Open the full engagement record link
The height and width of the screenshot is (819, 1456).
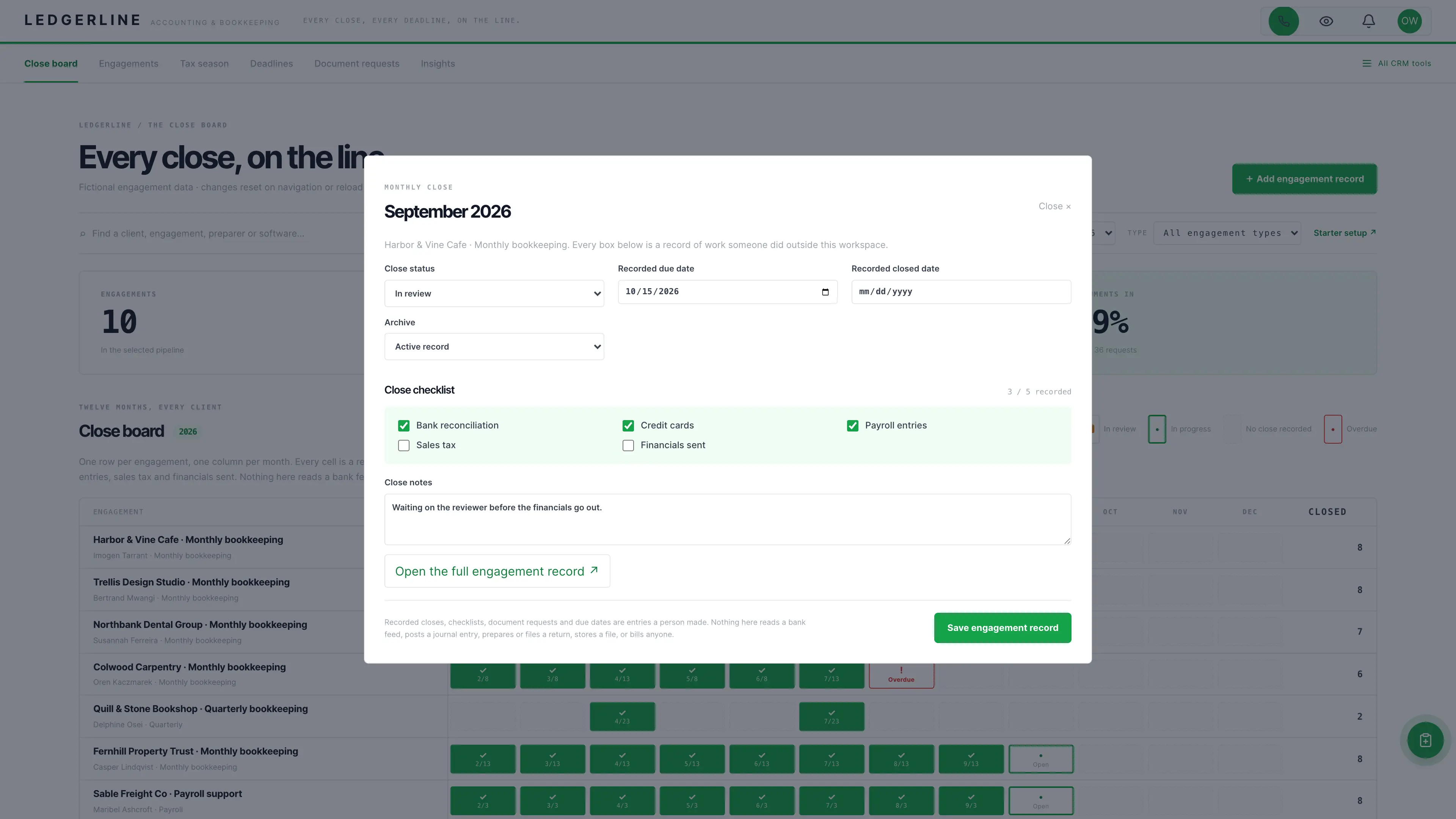coord(497,571)
